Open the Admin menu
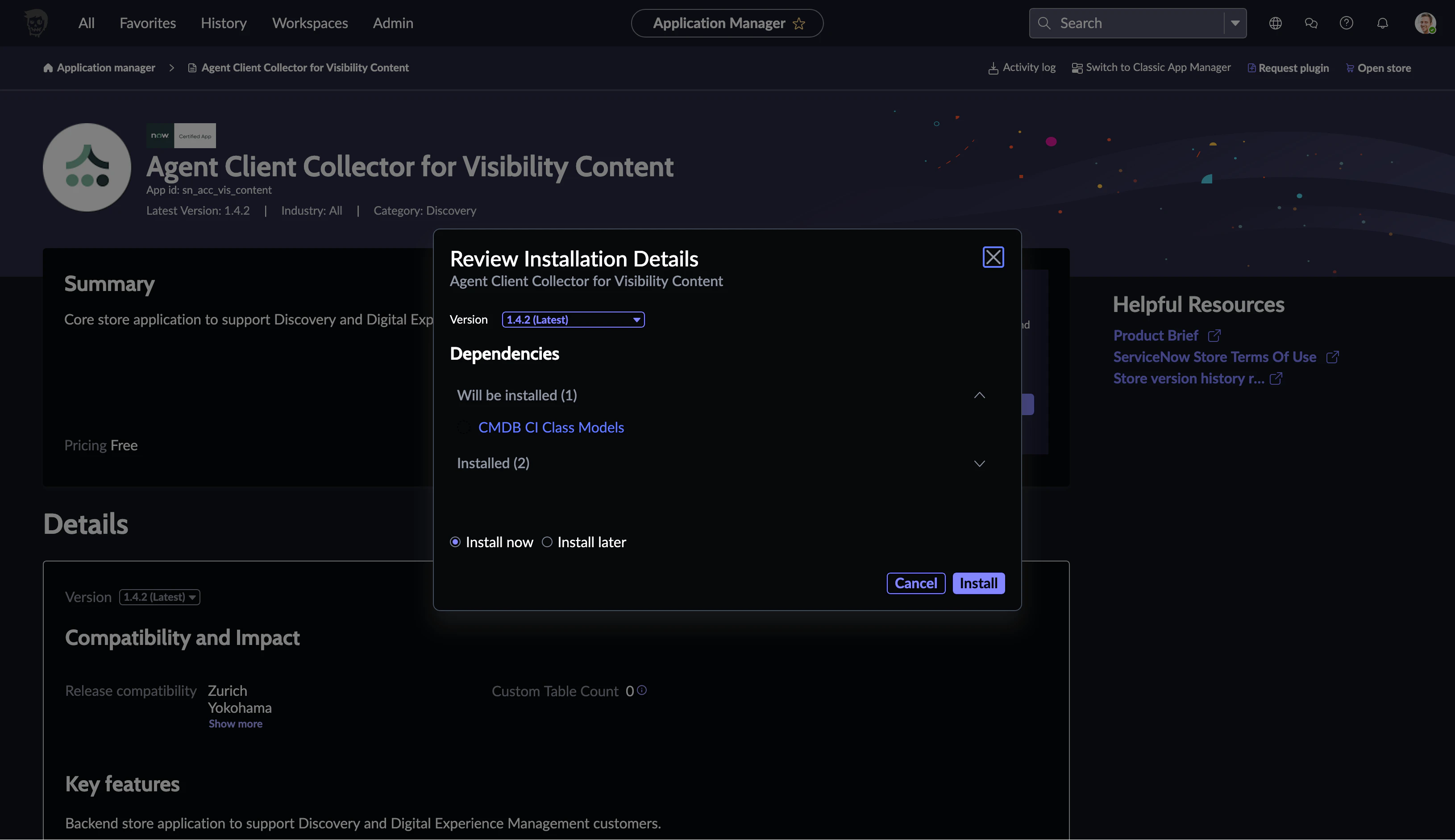Screen dimensions: 1455x840 coord(393,23)
